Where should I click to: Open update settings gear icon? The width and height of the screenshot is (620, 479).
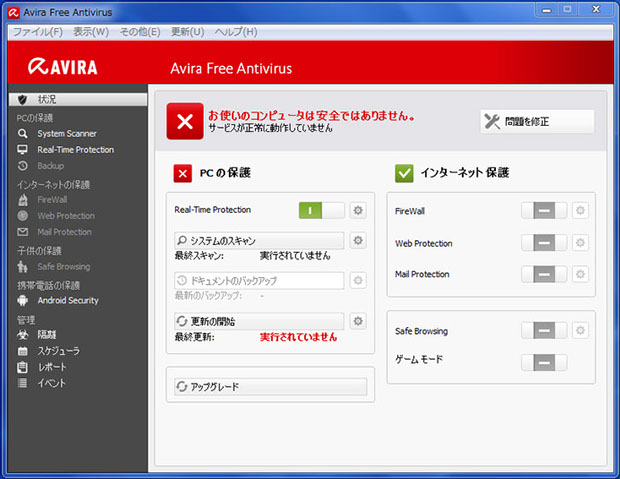coord(358,321)
